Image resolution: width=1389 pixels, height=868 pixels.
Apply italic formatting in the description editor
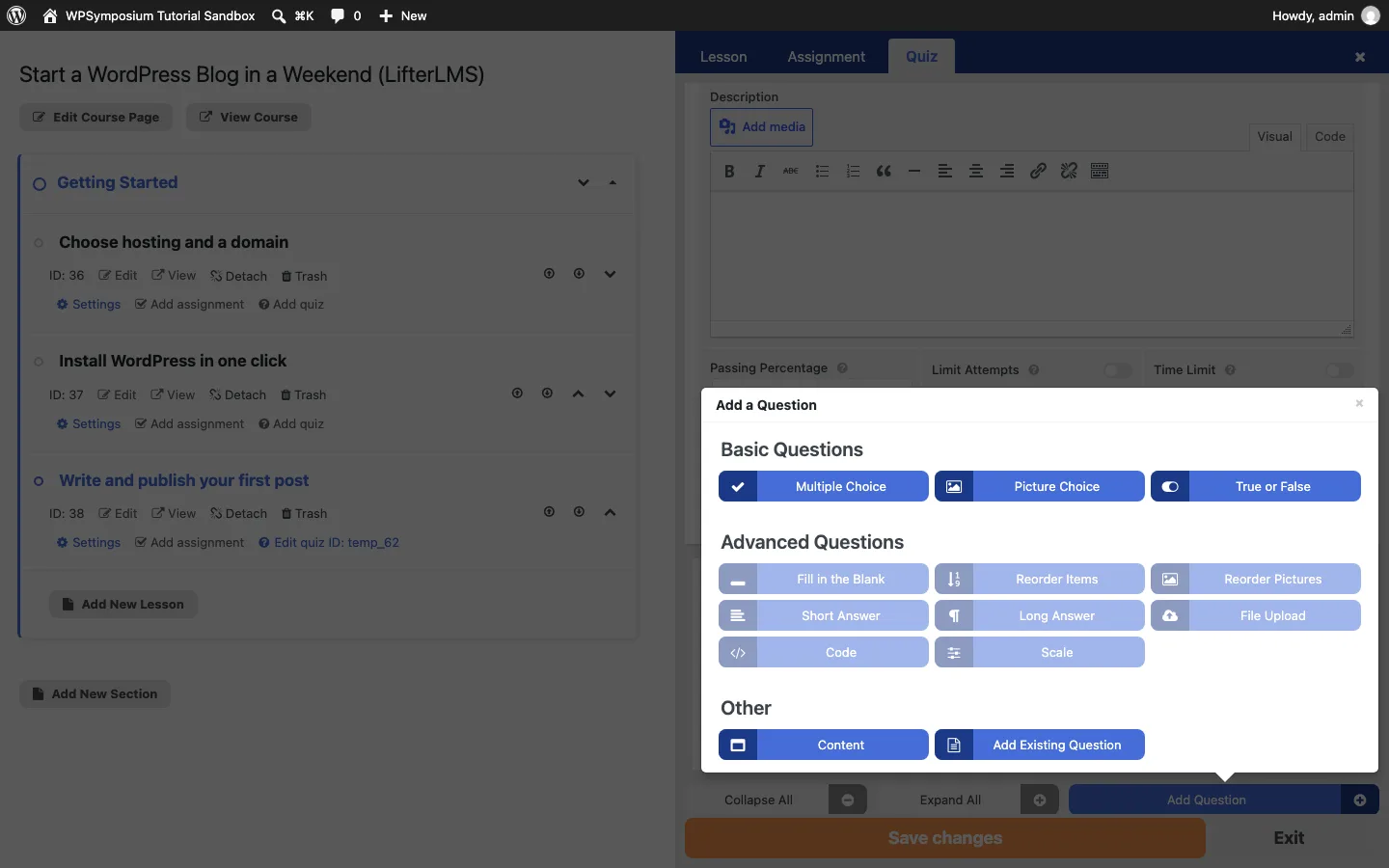point(760,171)
